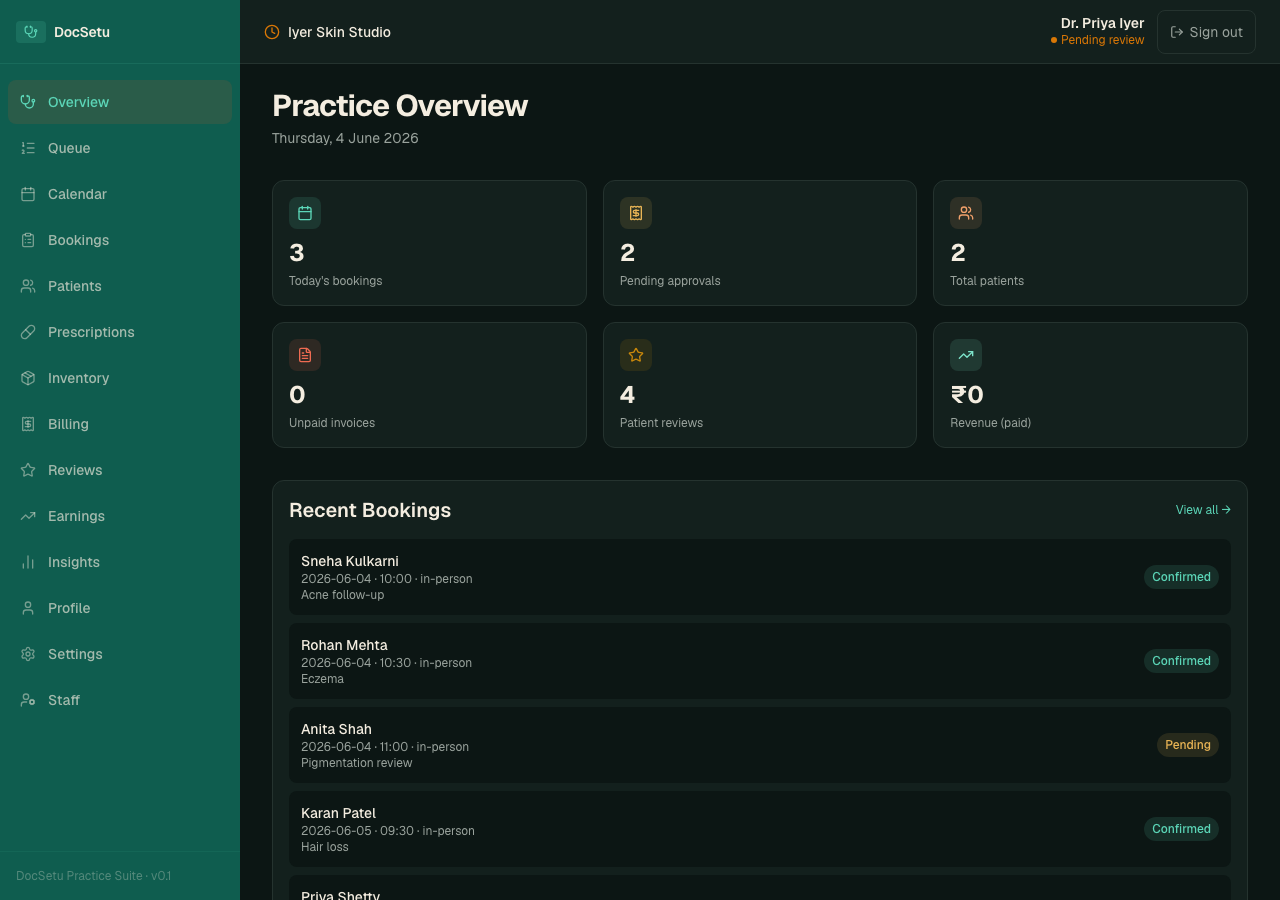Click the Billing receipt icon in sidebar
The image size is (1280, 900).
28,424
